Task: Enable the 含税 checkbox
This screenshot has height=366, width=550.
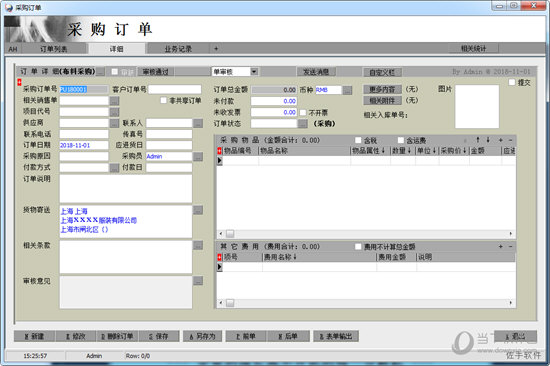Action: (x=358, y=140)
